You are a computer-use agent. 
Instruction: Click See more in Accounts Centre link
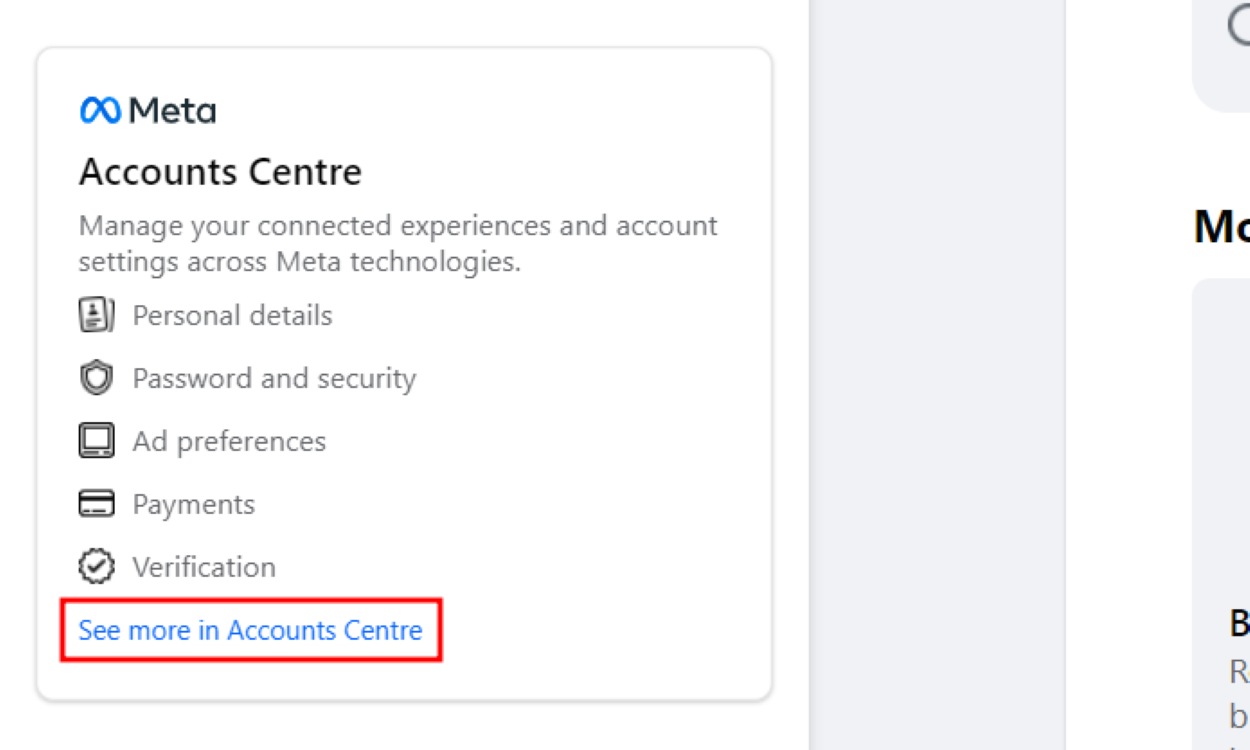[x=250, y=630]
